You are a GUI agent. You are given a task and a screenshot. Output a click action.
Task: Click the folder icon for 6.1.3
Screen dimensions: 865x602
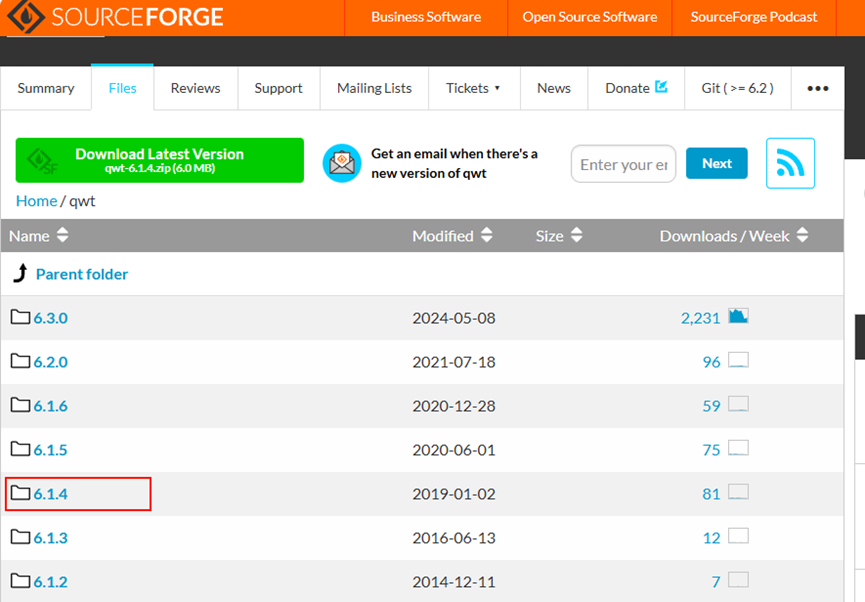pyautogui.click(x=20, y=537)
